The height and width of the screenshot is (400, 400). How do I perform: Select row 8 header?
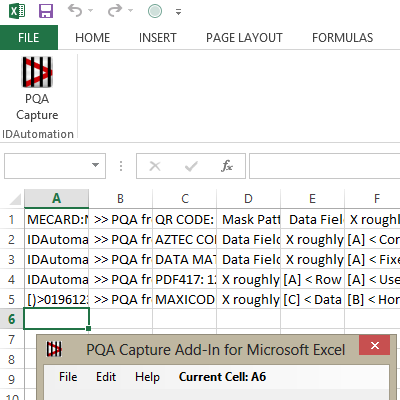(x=12, y=359)
